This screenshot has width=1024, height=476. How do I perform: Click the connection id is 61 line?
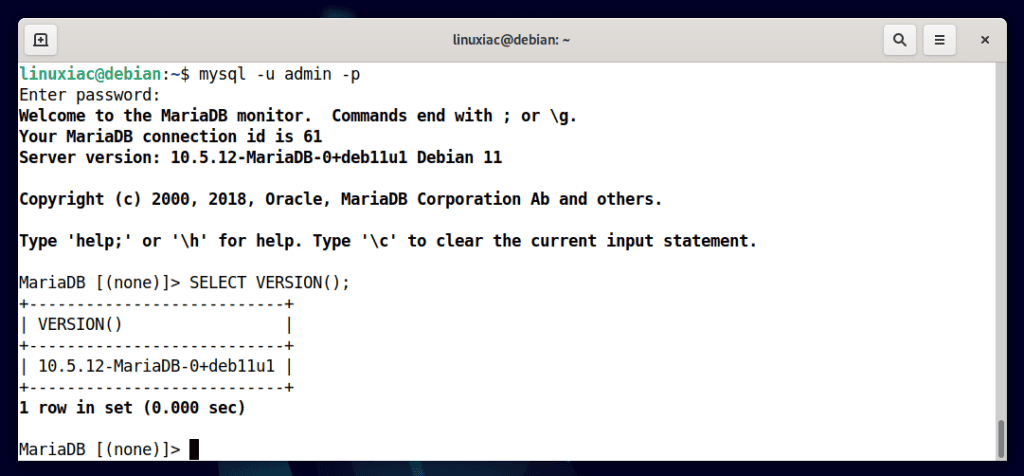tap(170, 137)
